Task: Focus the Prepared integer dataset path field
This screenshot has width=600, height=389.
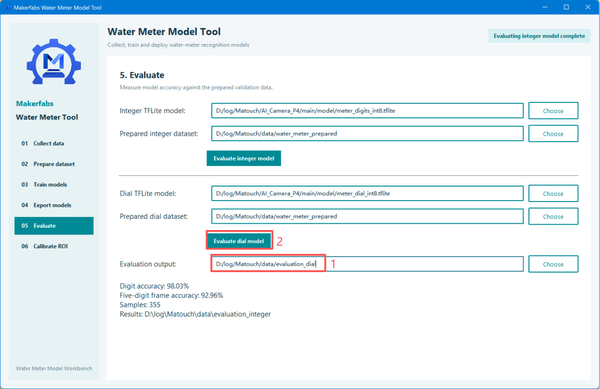Action: 367,133
